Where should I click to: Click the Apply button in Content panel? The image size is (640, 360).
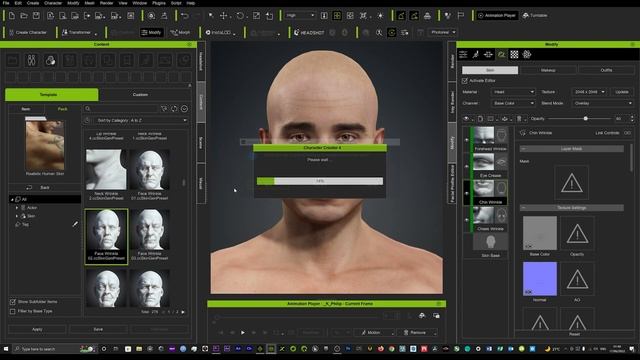click(37, 329)
